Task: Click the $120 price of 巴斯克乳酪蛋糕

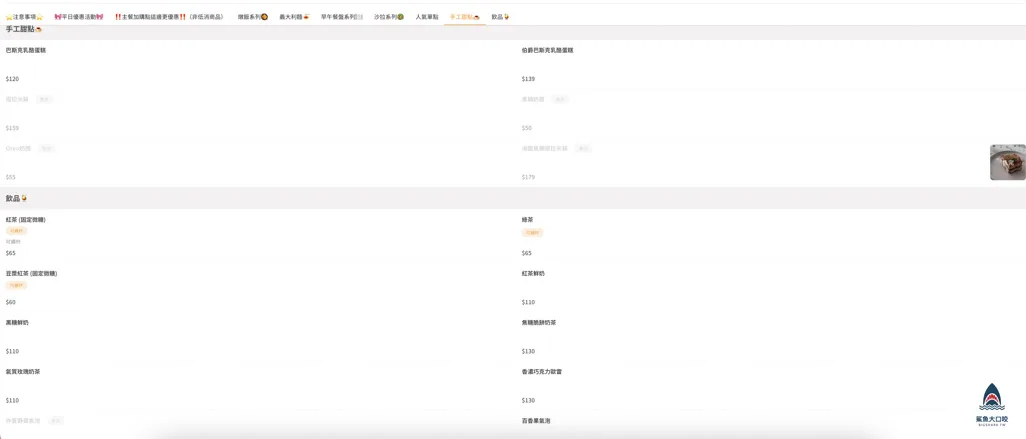Action: (x=12, y=79)
